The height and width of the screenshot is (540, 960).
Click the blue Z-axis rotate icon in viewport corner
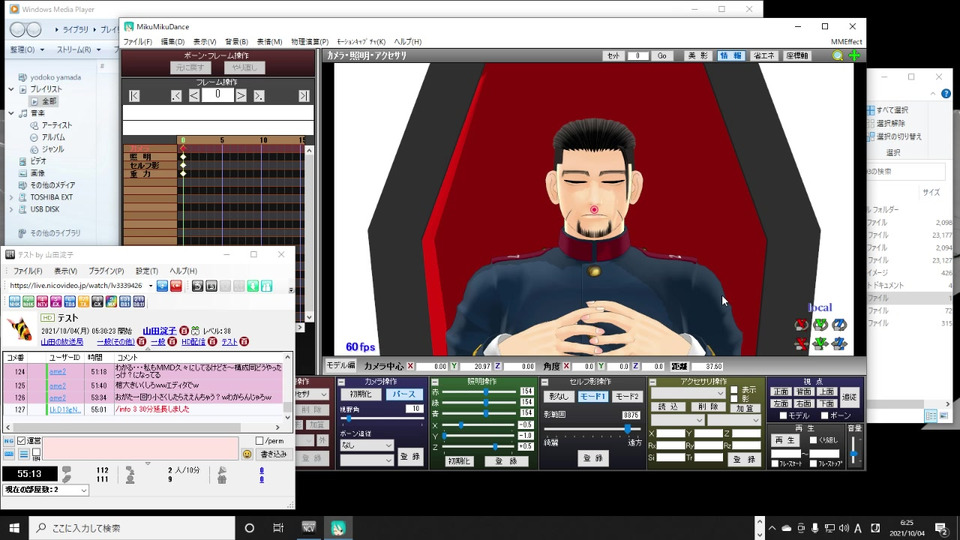coord(839,324)
